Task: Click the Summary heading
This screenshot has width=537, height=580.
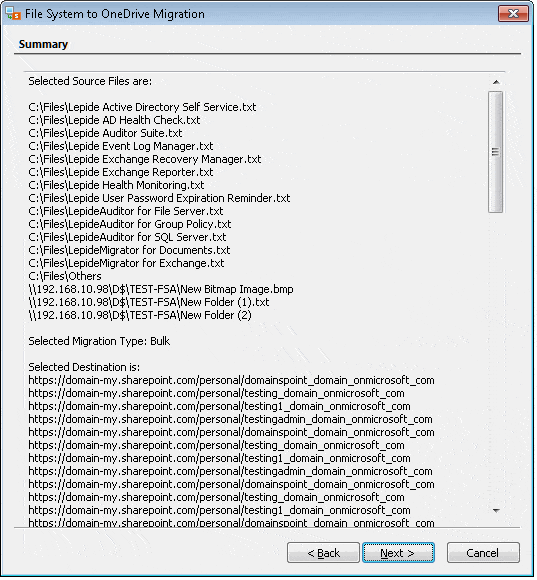Action: pos(43,44)
